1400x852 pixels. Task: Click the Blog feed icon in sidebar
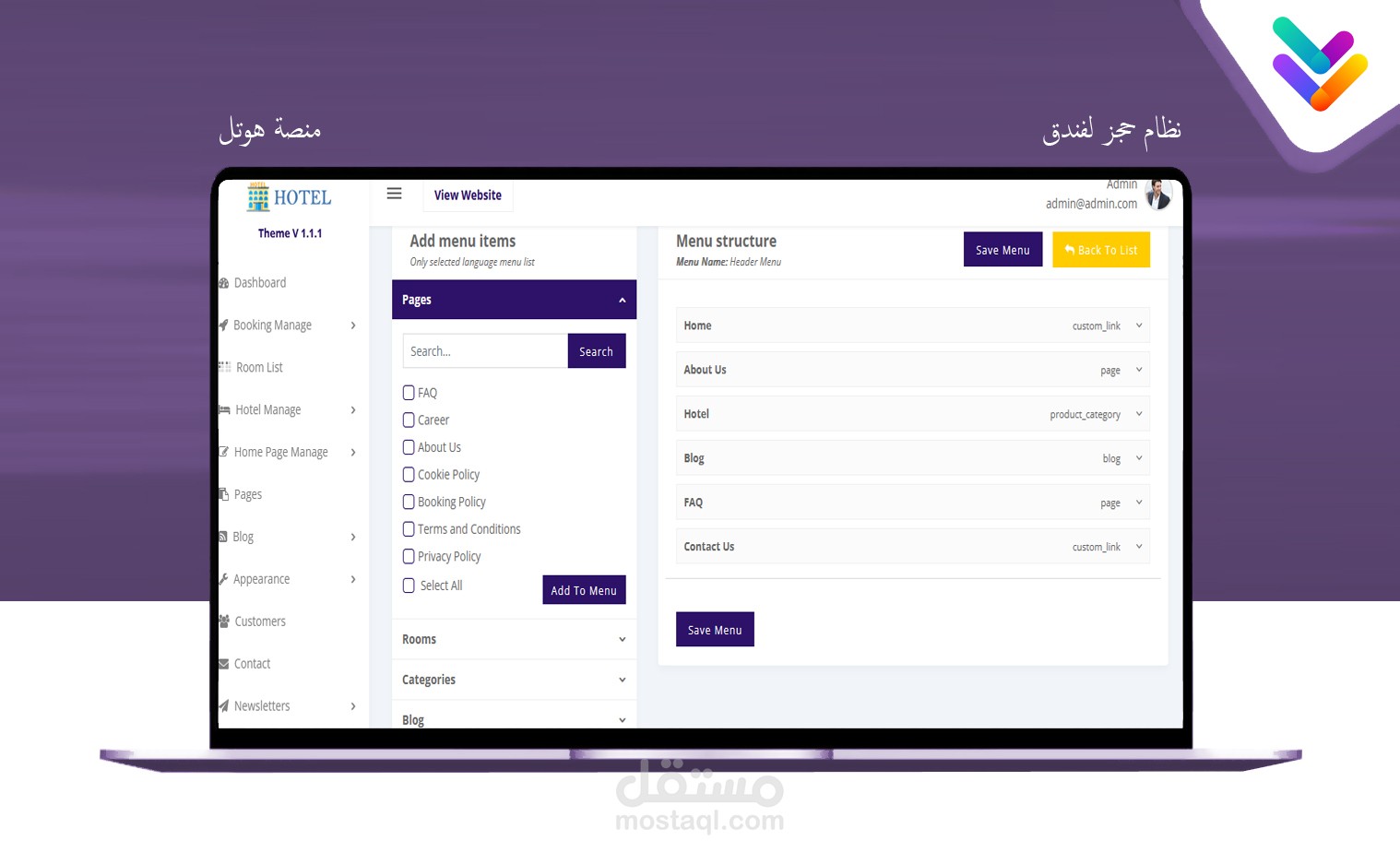click(x=223, y=537)
